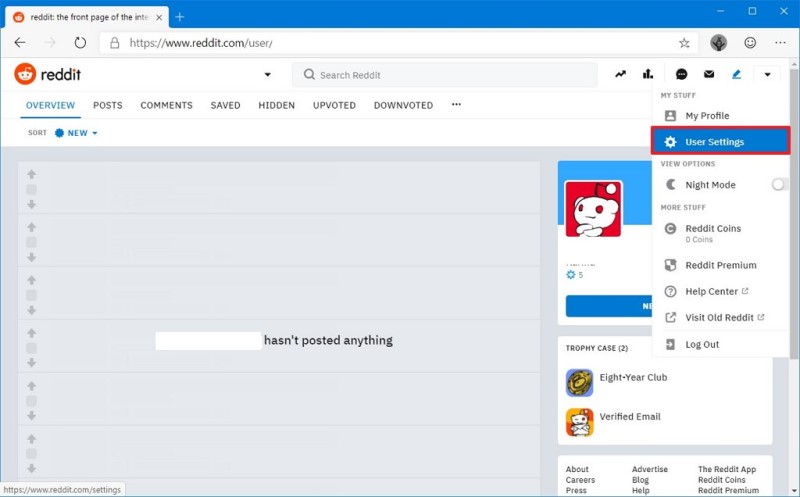The height and width of the screenshot is (497, 800).
Task: Switch to the COMMENTS tab
Action: coord(166,105)
